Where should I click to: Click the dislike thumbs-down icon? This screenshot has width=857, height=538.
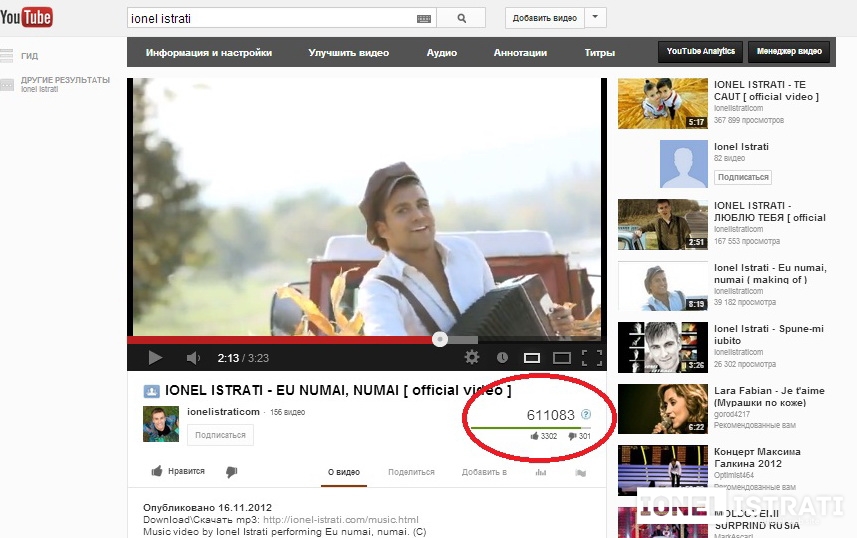point(231,471)
